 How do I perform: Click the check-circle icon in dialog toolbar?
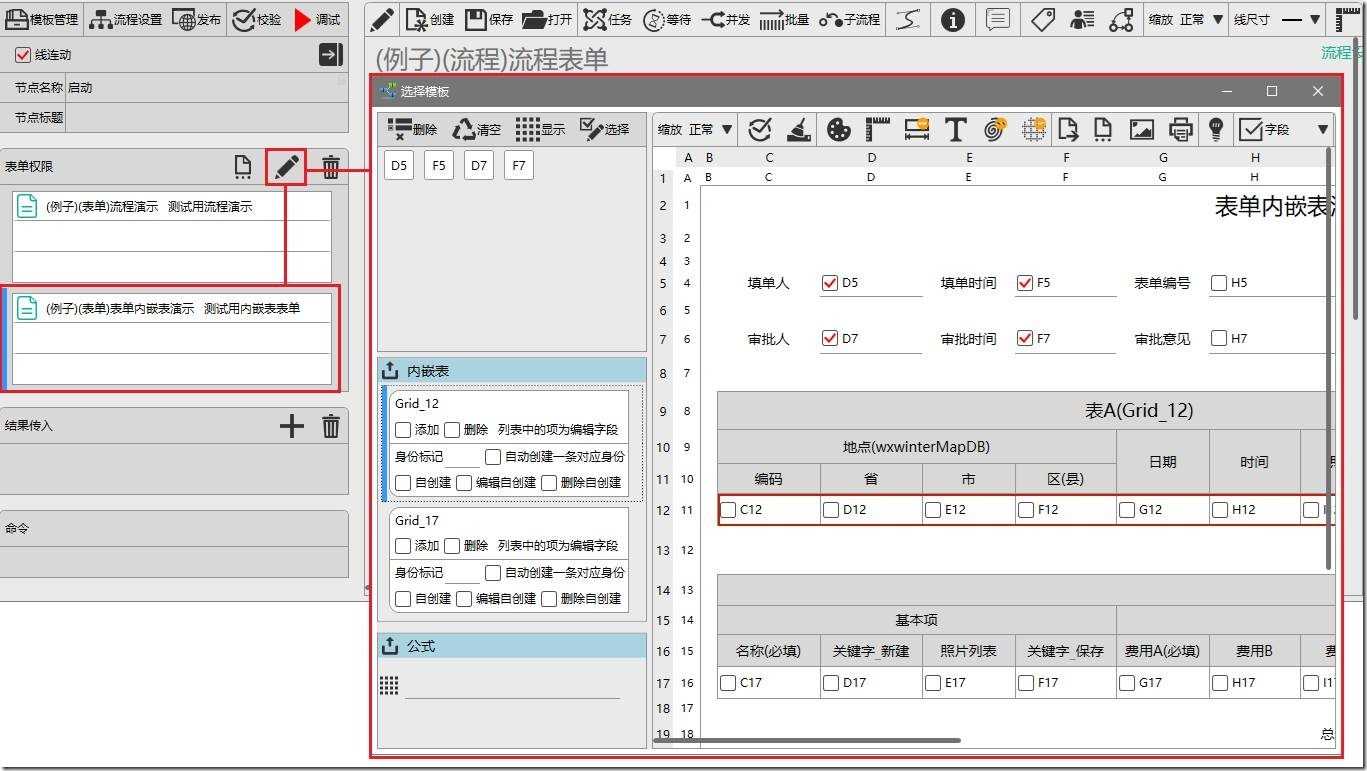click(x=760, y=129)
